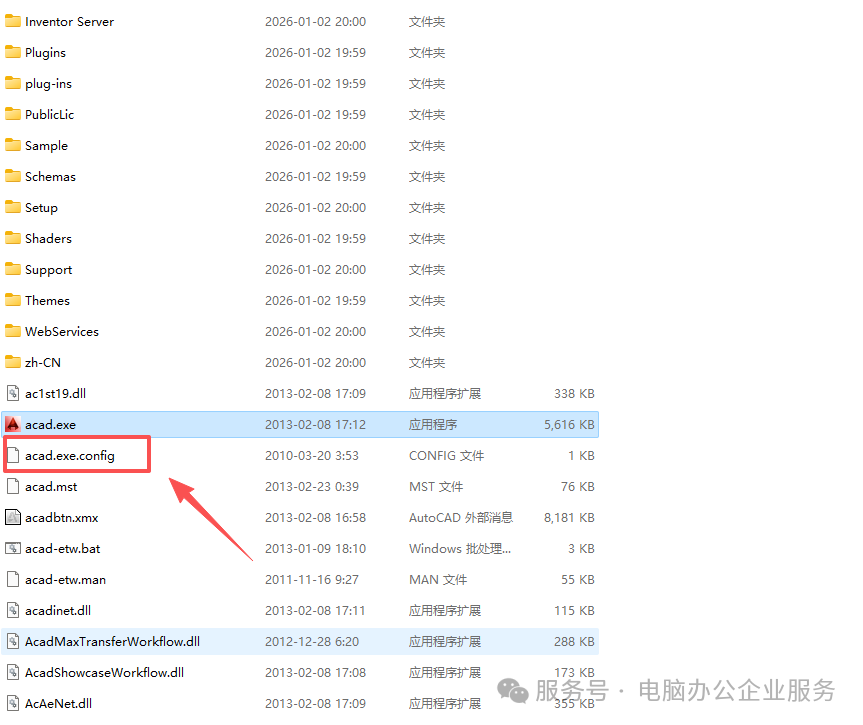Screen dimensions: 863x725
Task: Click the zh-CN folder icon
Action: (13, 362)
